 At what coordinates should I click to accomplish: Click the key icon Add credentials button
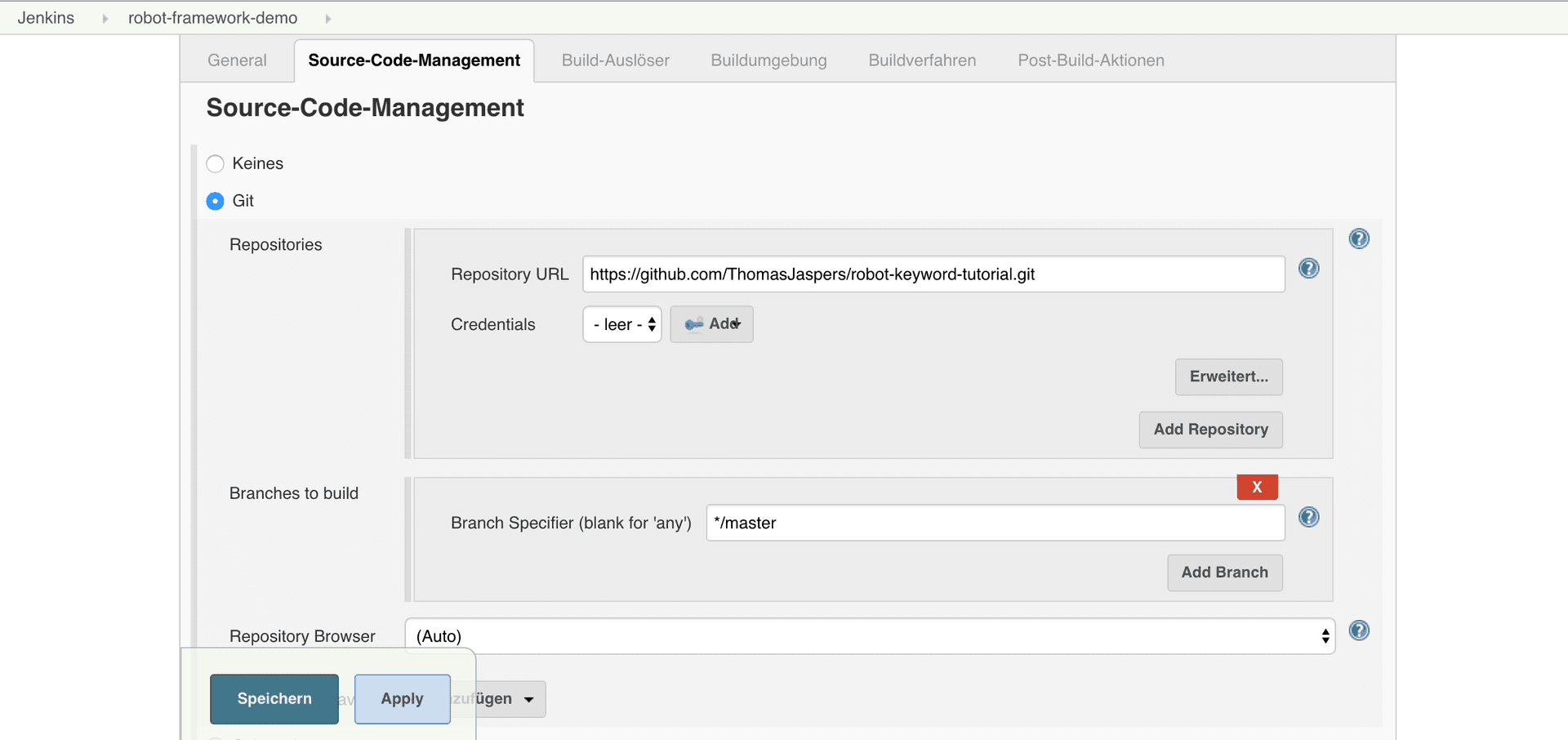click(711, 324)
